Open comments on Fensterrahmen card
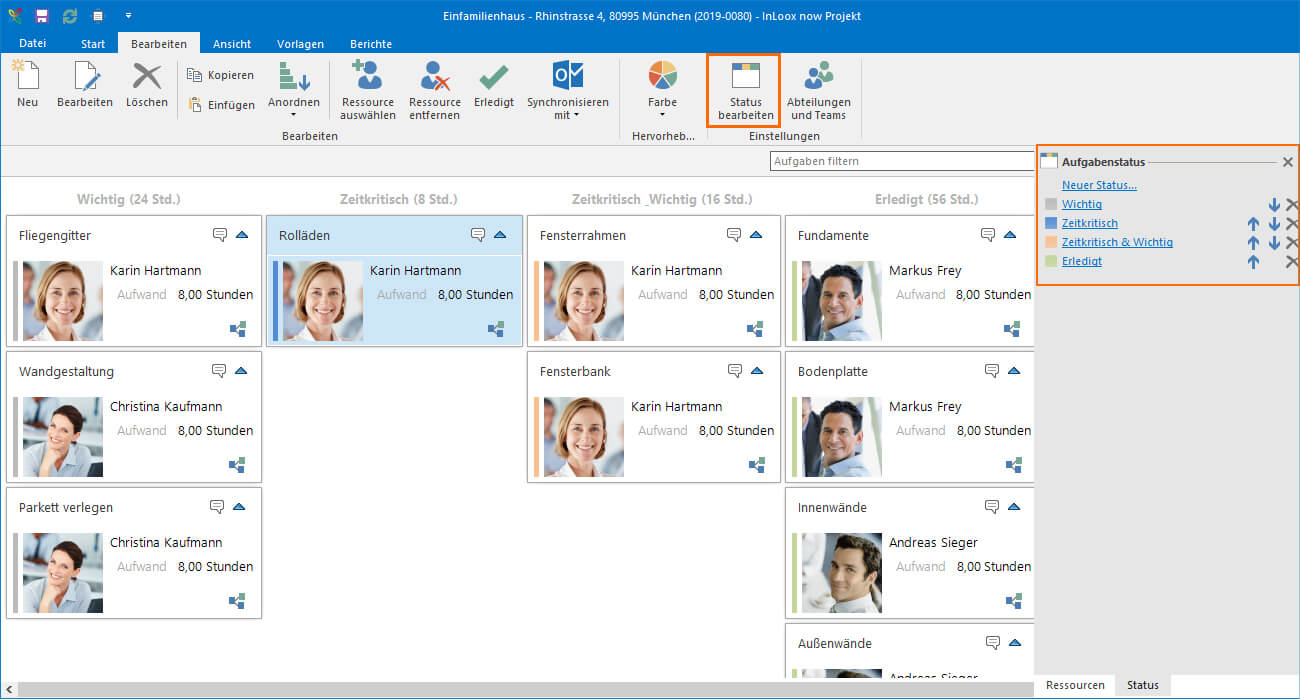This screenshot has width=1300, height=699. 734,235
